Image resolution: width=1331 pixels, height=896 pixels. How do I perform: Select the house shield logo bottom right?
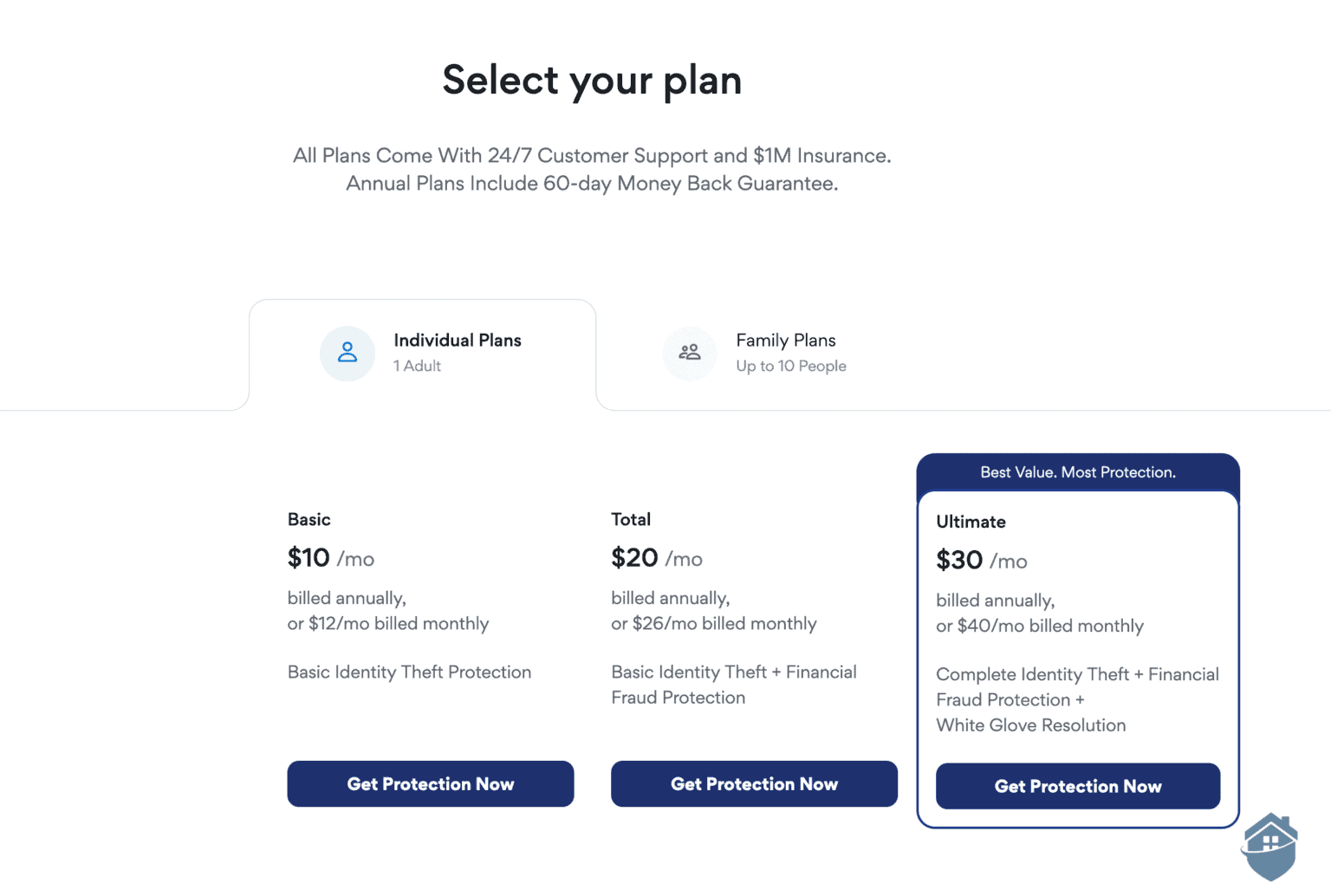[x=1269, y=845]
